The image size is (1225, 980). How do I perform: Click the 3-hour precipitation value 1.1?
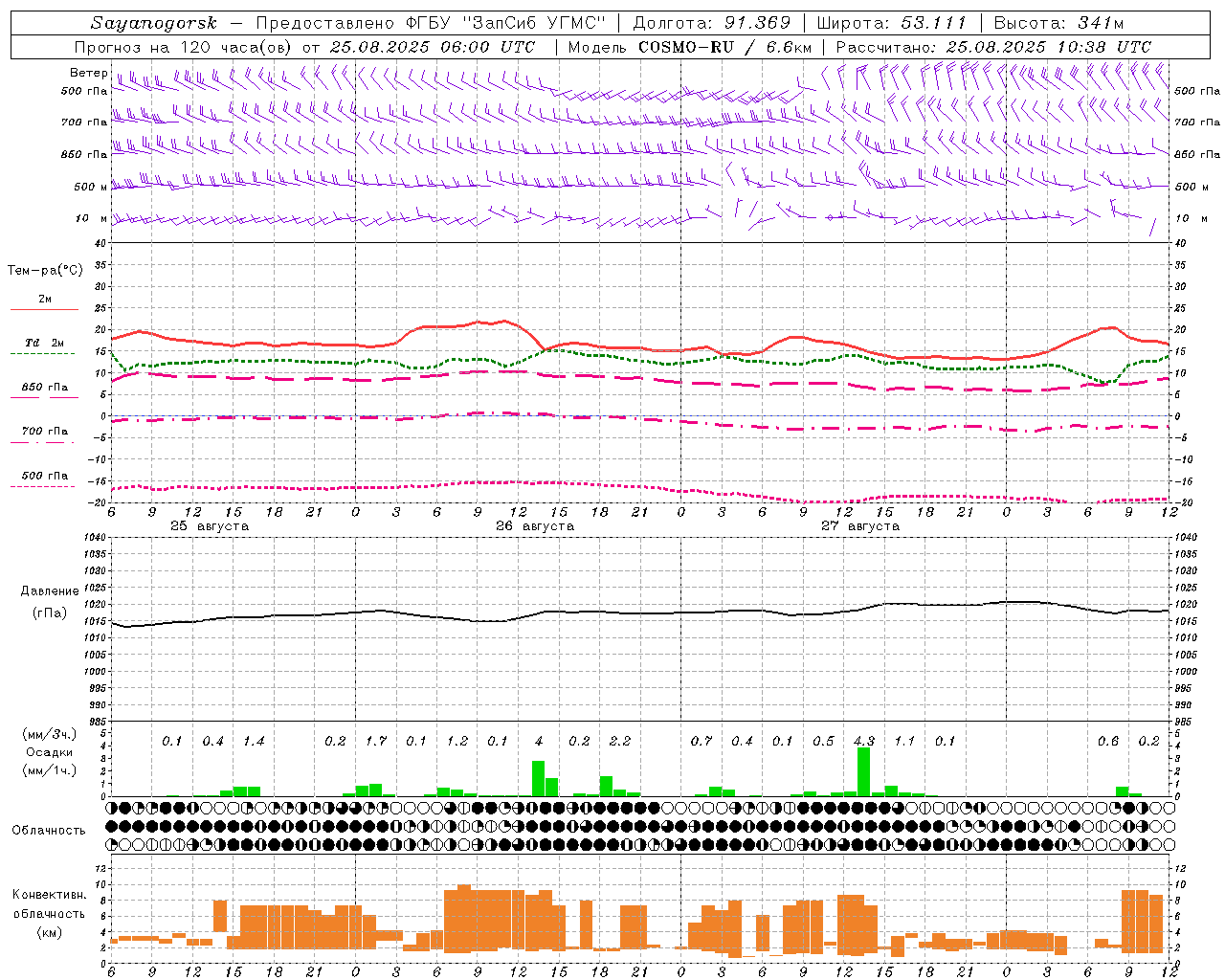[904, 741]
